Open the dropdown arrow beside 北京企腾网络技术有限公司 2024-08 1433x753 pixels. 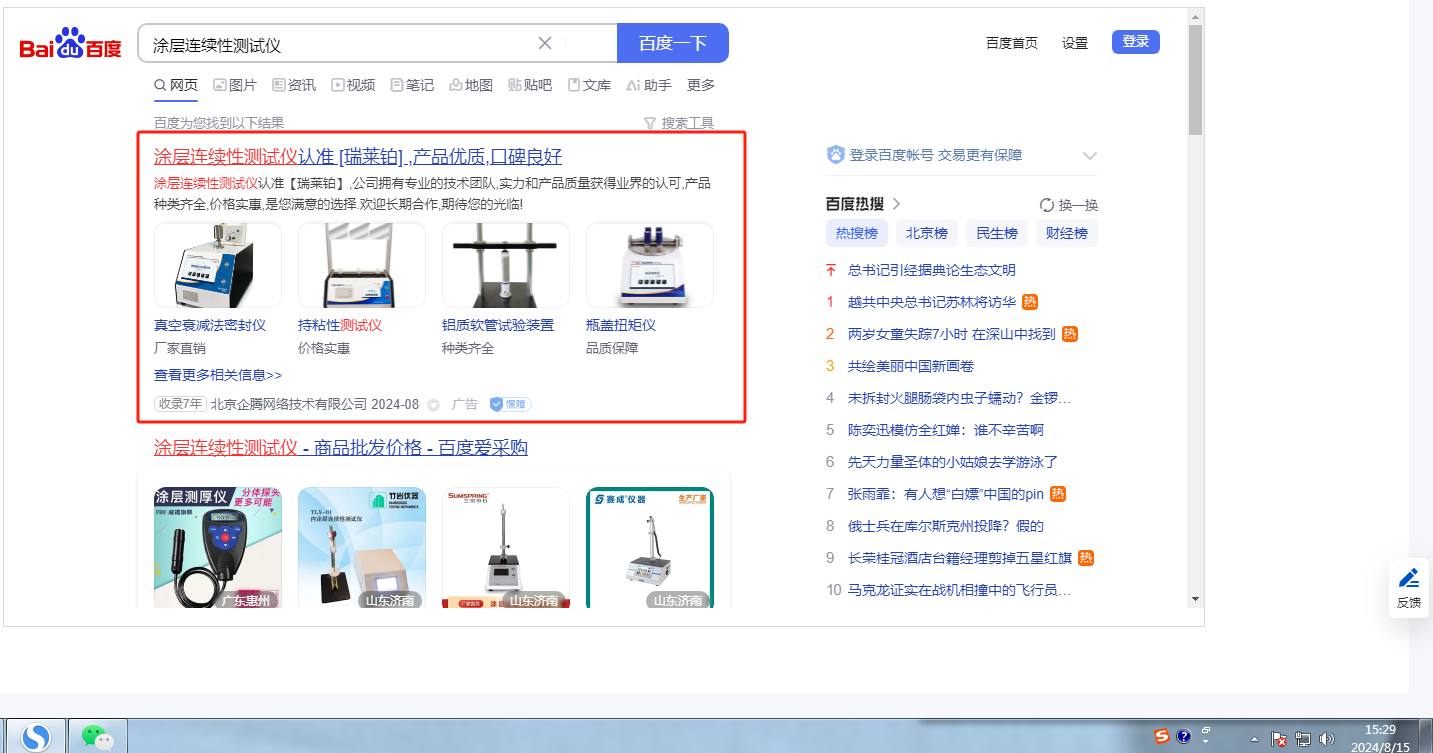[x=433, y=405]
